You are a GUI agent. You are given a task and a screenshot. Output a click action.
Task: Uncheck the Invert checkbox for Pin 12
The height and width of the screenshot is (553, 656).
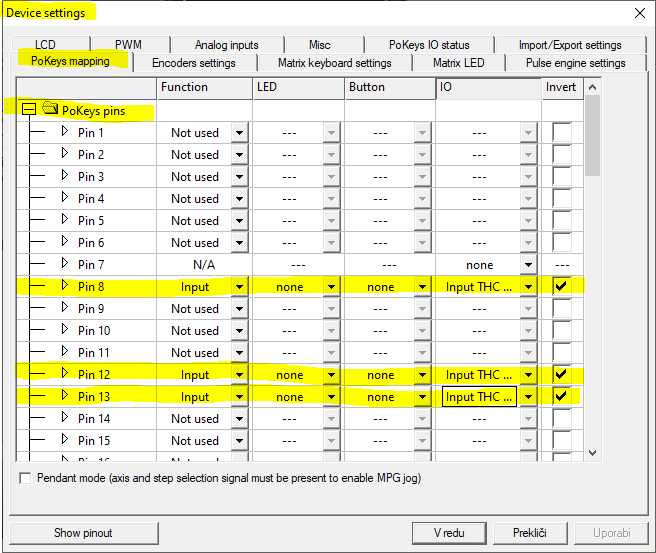tap(561, 374)
